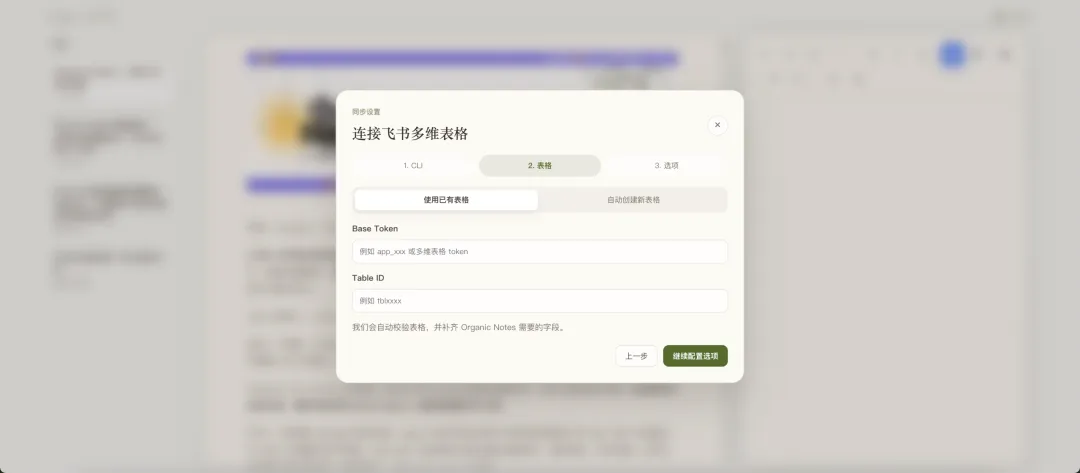Click the 上一步 button
The width and height of the screenshot is (1080, 473).
[636, 356]
